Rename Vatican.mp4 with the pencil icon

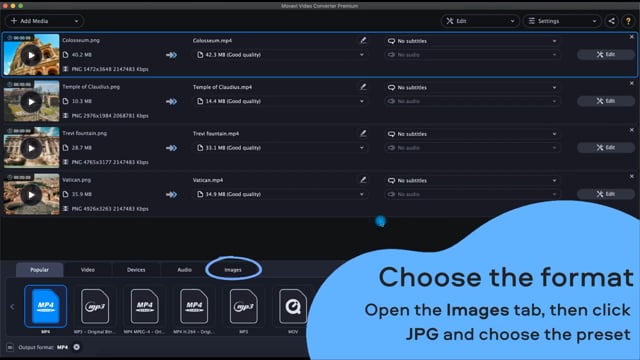click(363, 180)
